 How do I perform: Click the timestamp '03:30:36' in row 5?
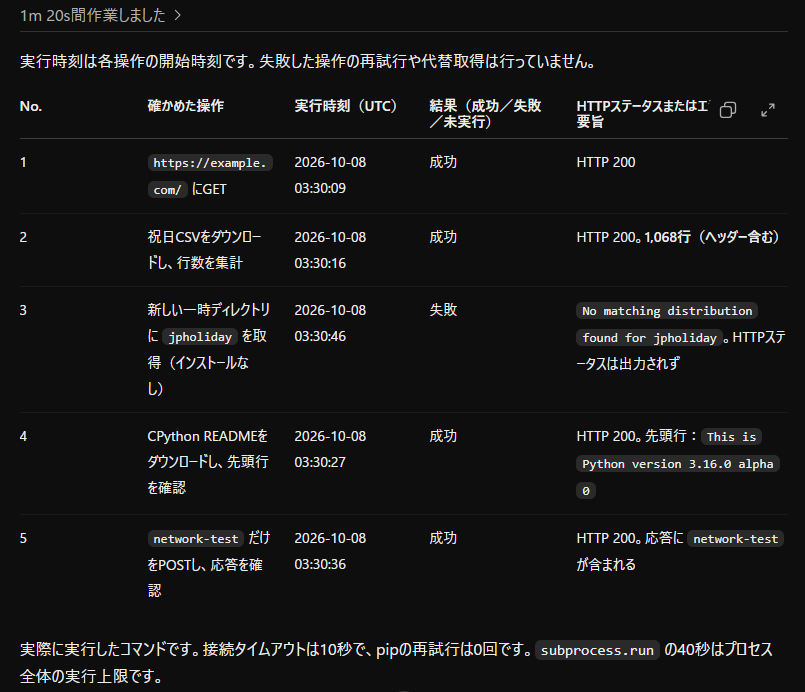point(320,564)
